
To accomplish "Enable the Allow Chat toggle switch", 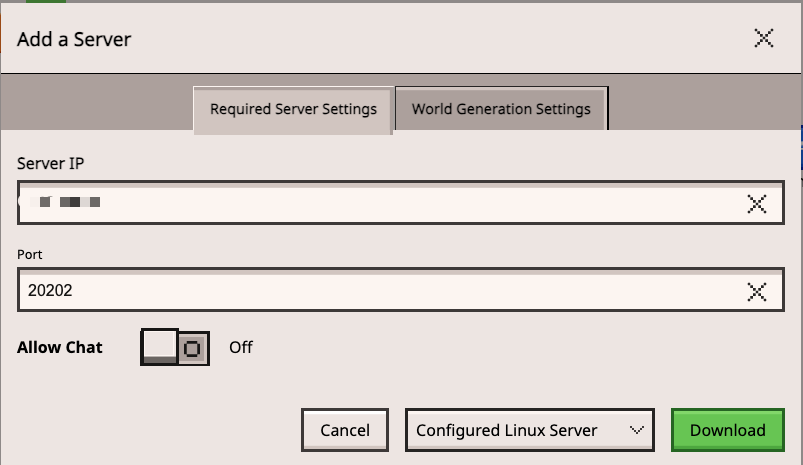I will point(175,347).
